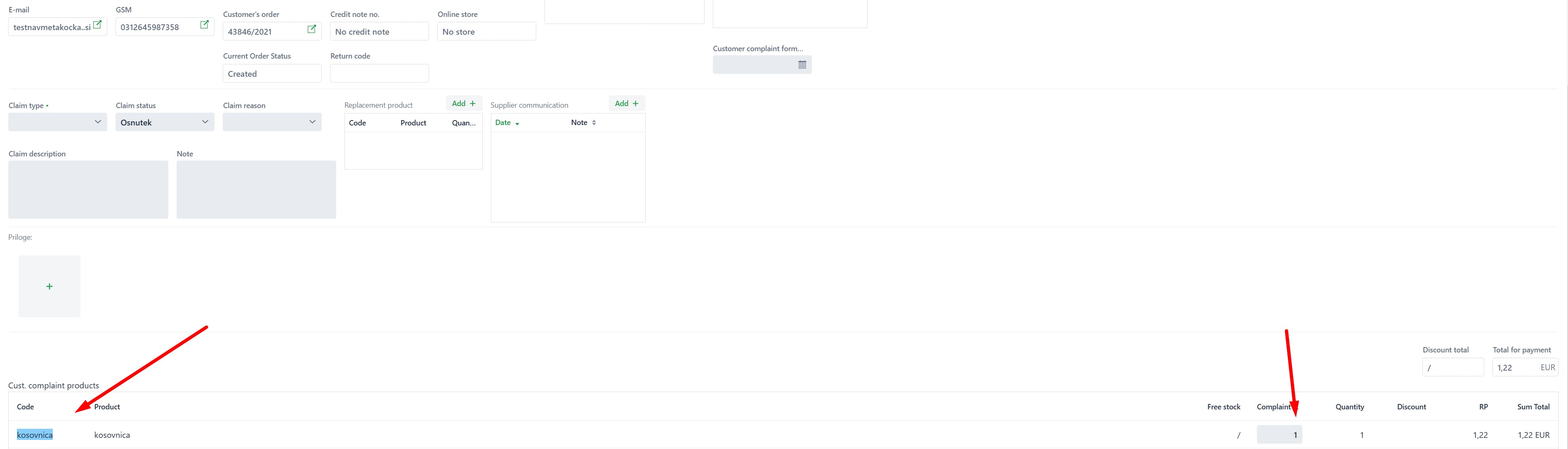
Task: Add a replacement product
Action: (464, 104)
